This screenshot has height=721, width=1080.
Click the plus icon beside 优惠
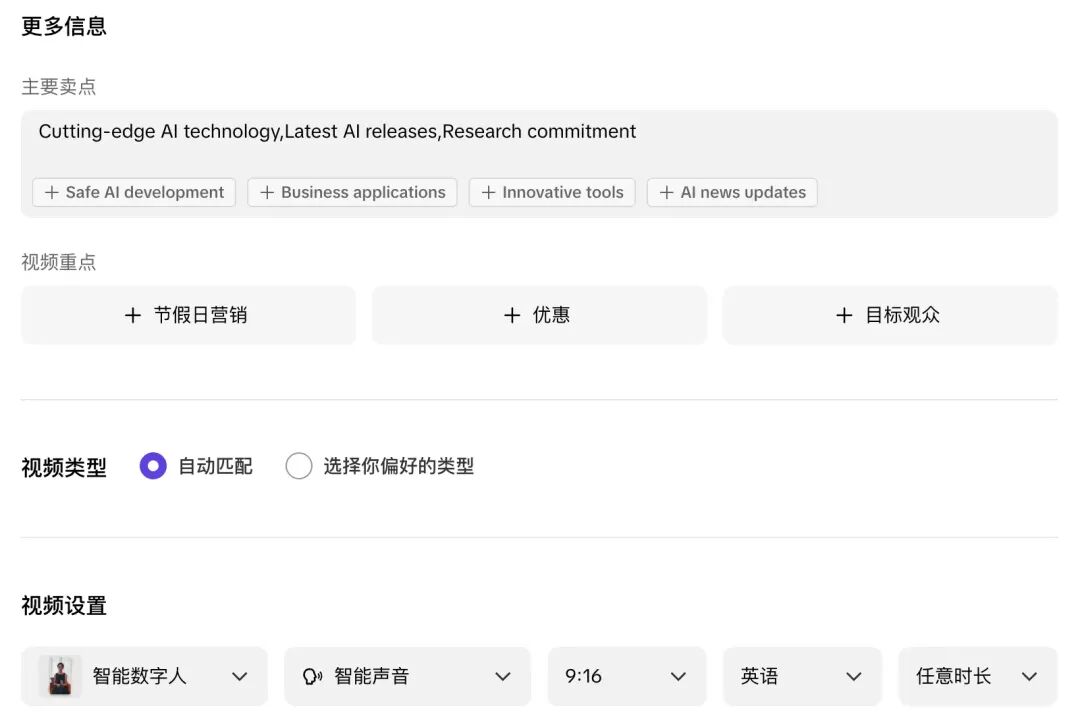512,315
